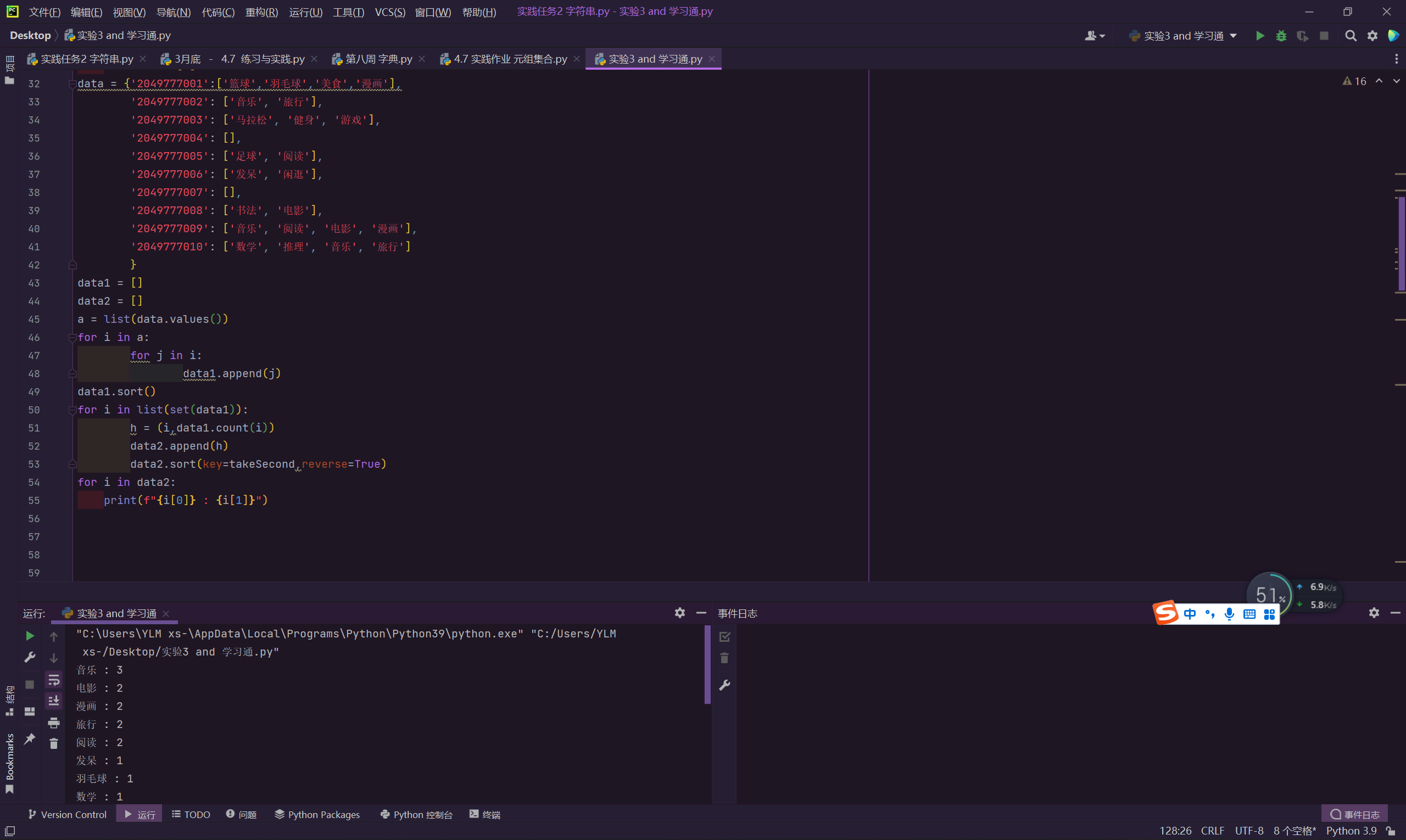Rerun program in Run panel
The image size is (1406, 840).
30,636
